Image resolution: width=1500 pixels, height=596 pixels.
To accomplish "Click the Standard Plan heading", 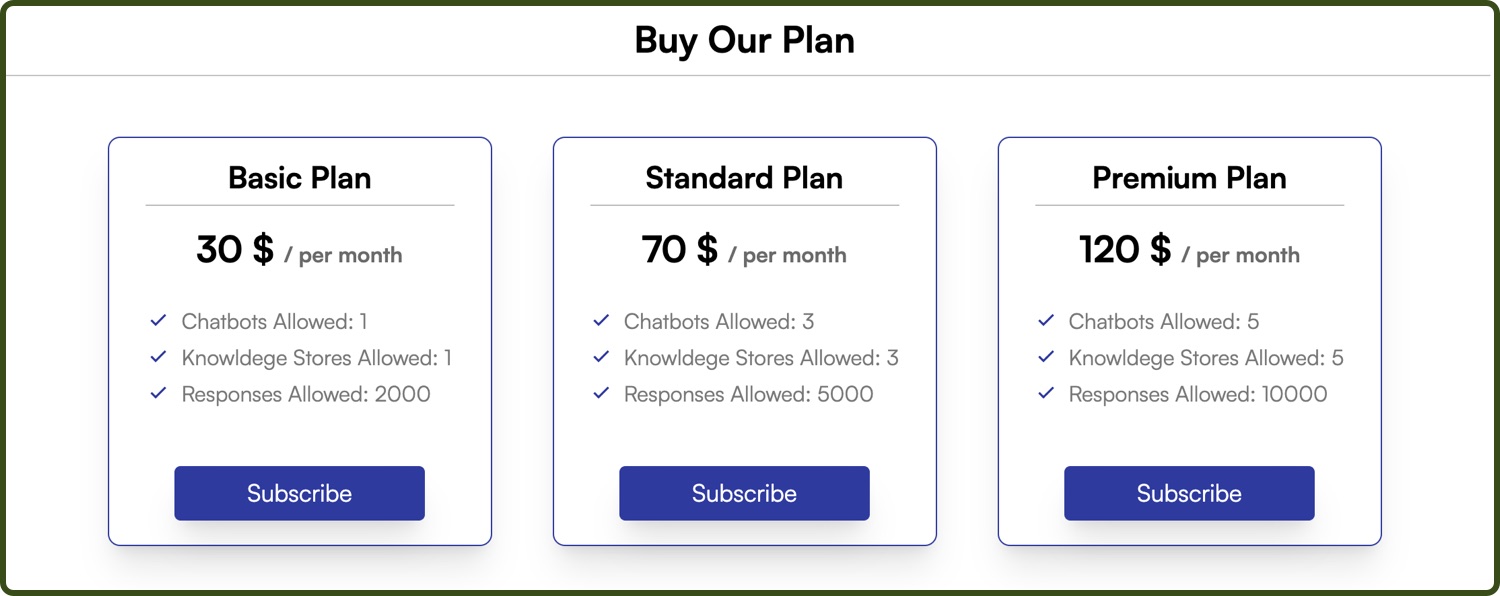I will pos(744,178).
